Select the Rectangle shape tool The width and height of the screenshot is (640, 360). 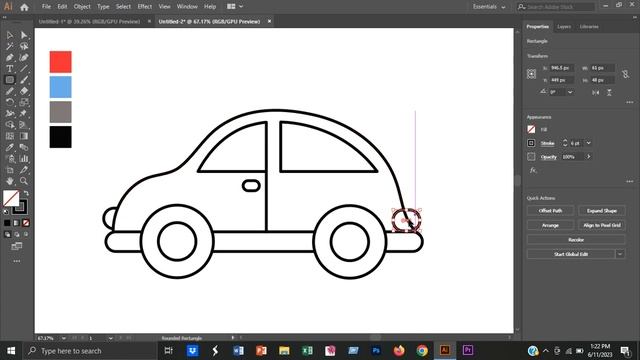[9, 80]
